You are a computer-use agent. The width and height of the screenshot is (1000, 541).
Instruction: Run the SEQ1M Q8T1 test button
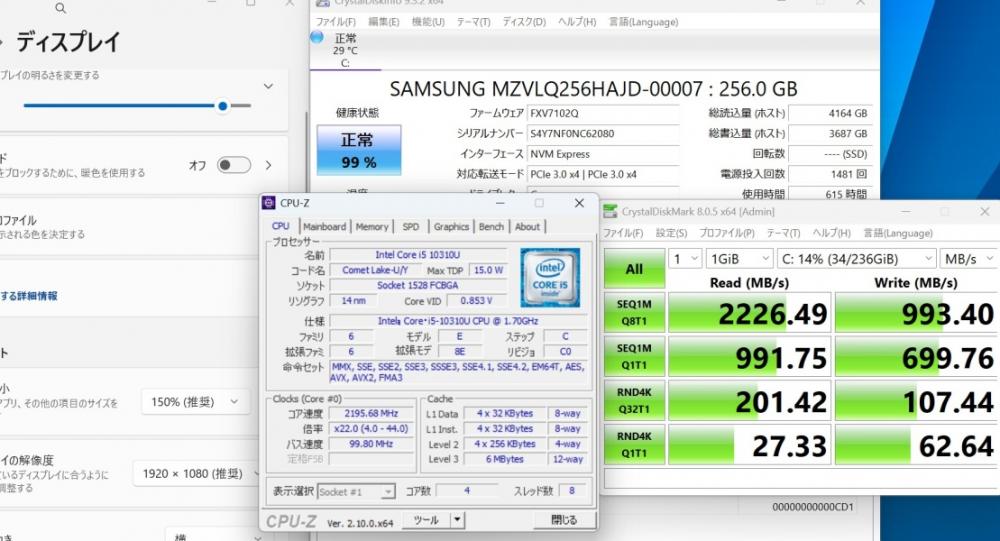click(x=634, y=313)
